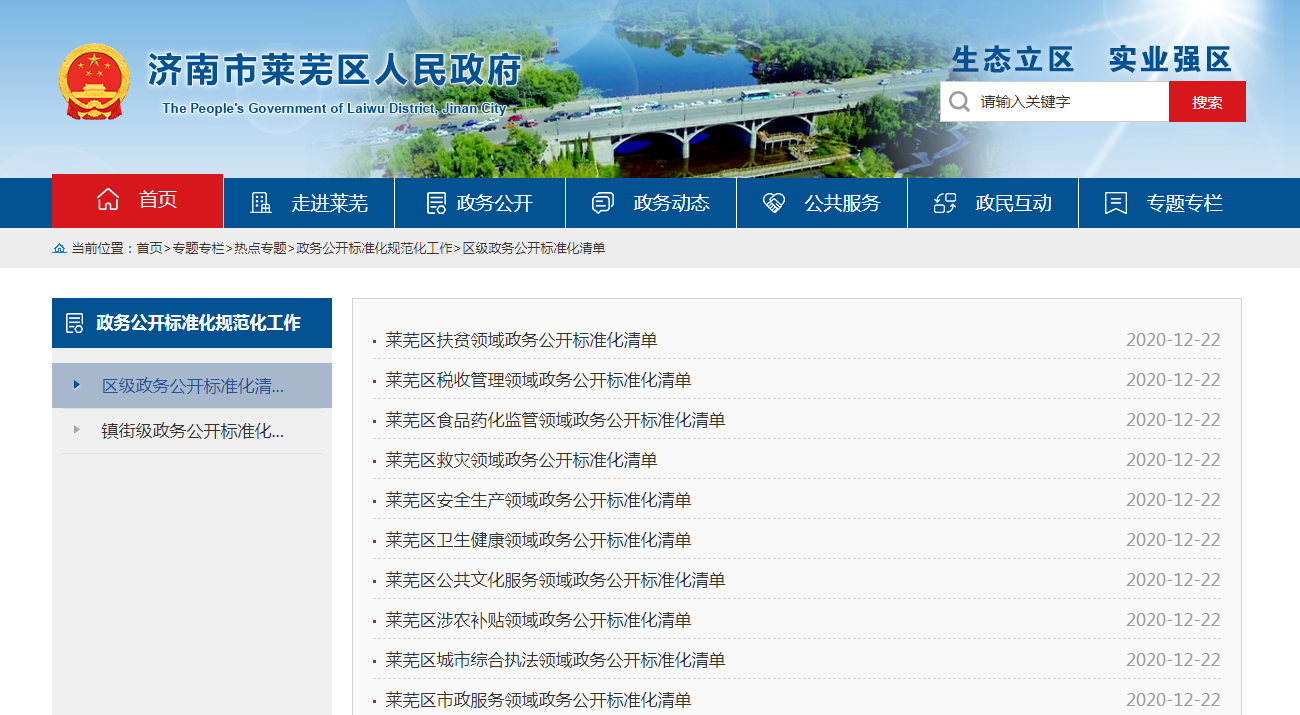
Task: Click the 济南市莱芜区人民政府 site title
Action: click(x=335, y=70)
